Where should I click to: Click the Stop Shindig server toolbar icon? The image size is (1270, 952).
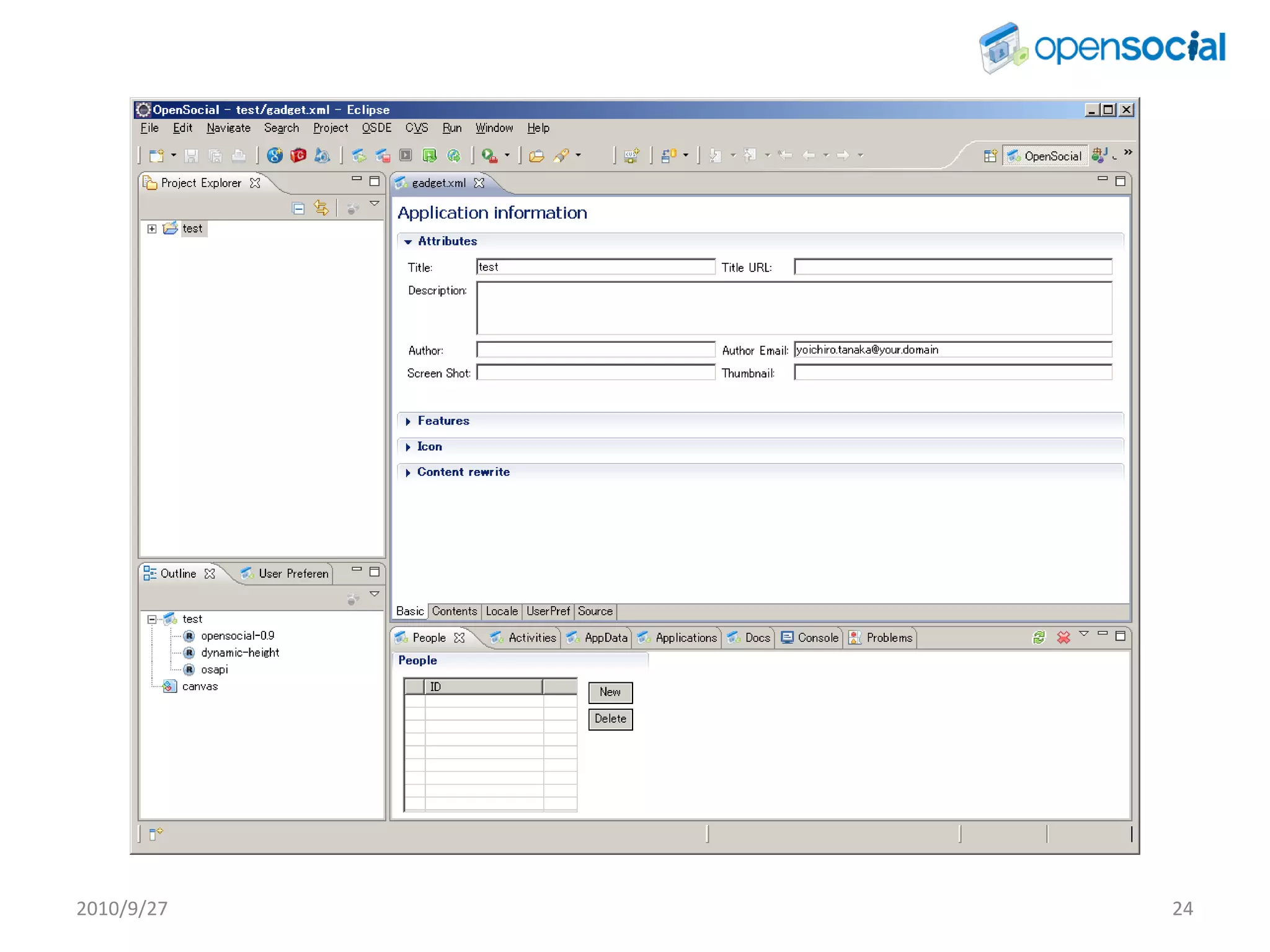(383, 155)
